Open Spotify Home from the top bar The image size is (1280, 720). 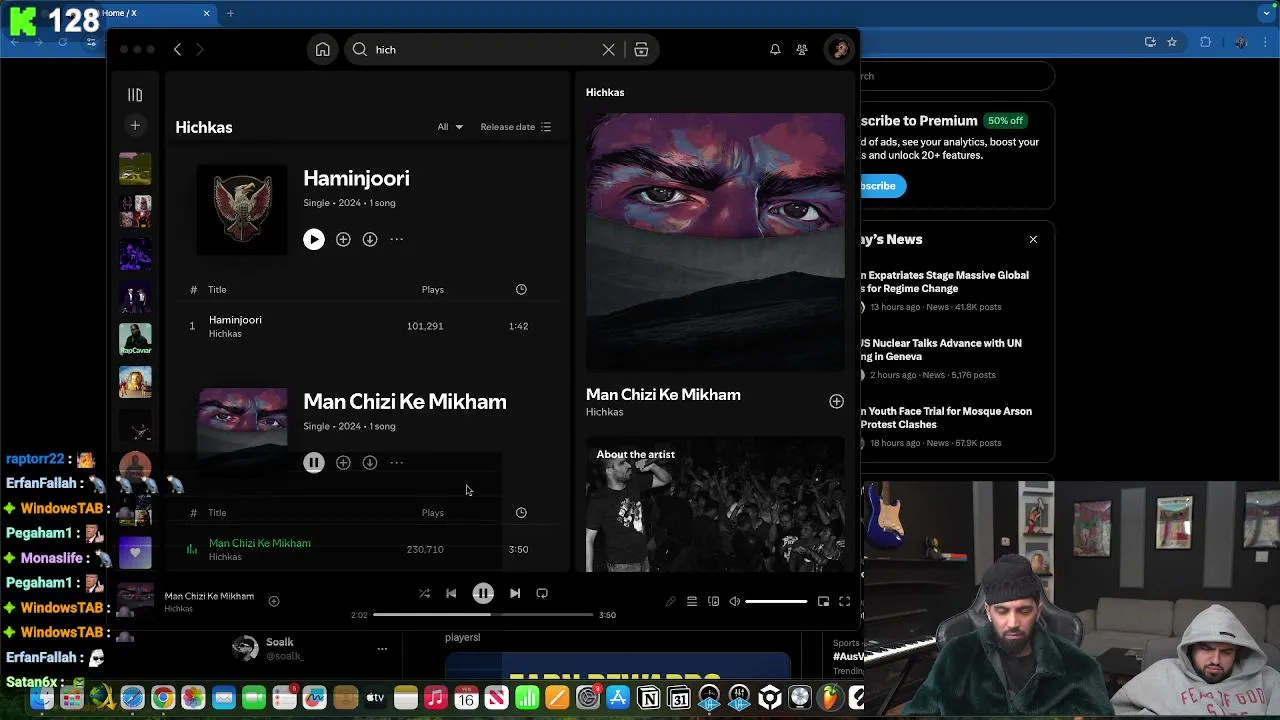point(323,50)
